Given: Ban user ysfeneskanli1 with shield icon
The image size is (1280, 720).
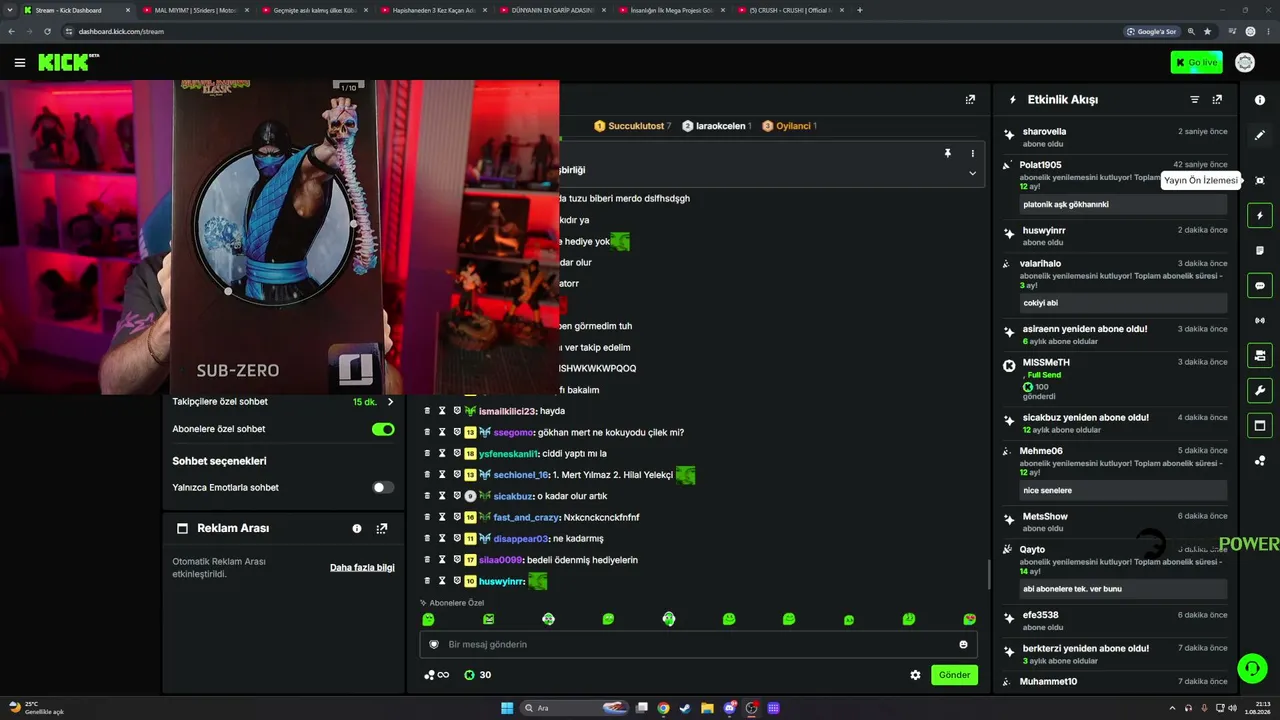Looking at the screenshot, I should click(457, 454).
